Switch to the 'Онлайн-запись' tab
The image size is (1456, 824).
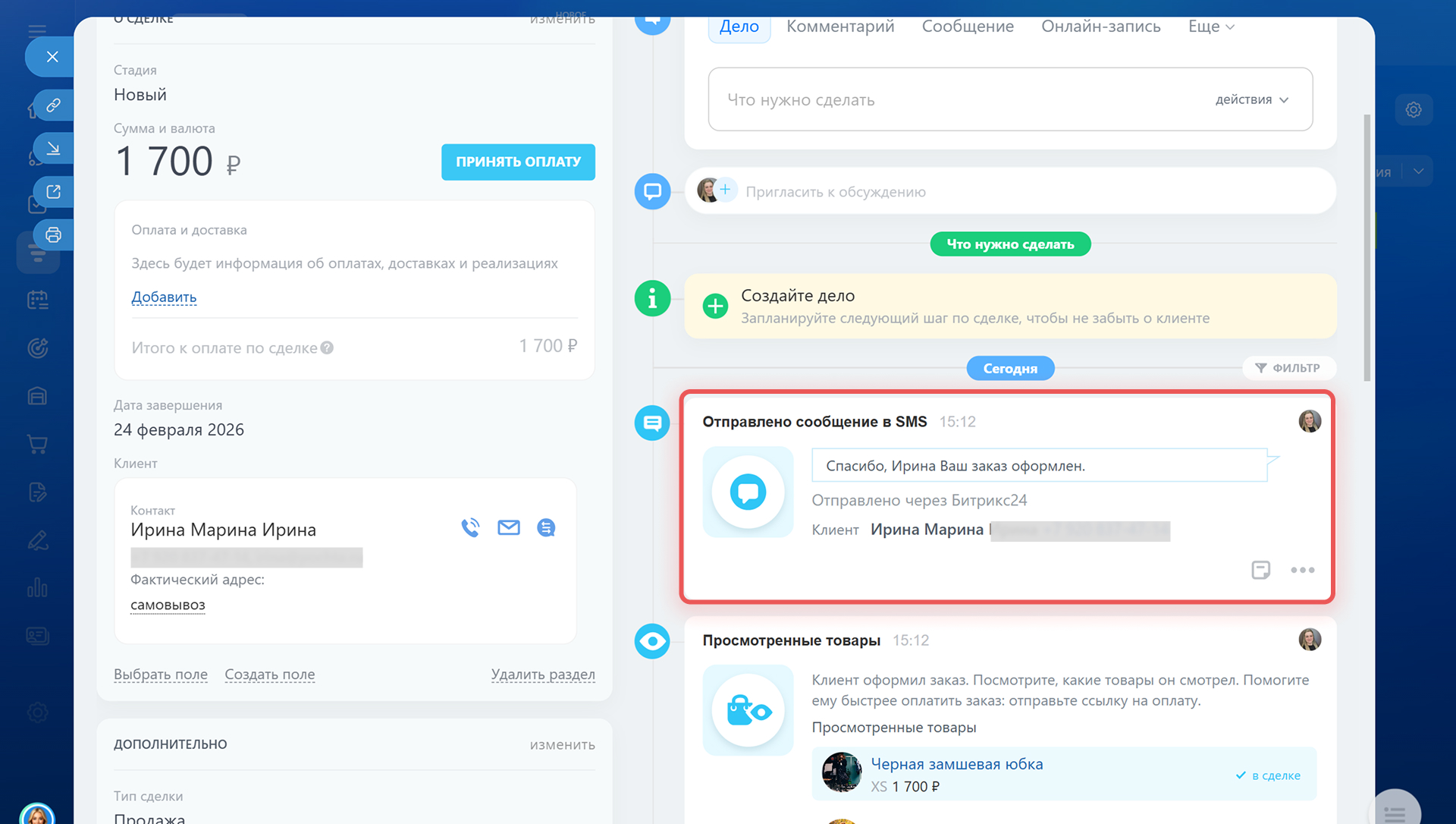(1100, 27)
